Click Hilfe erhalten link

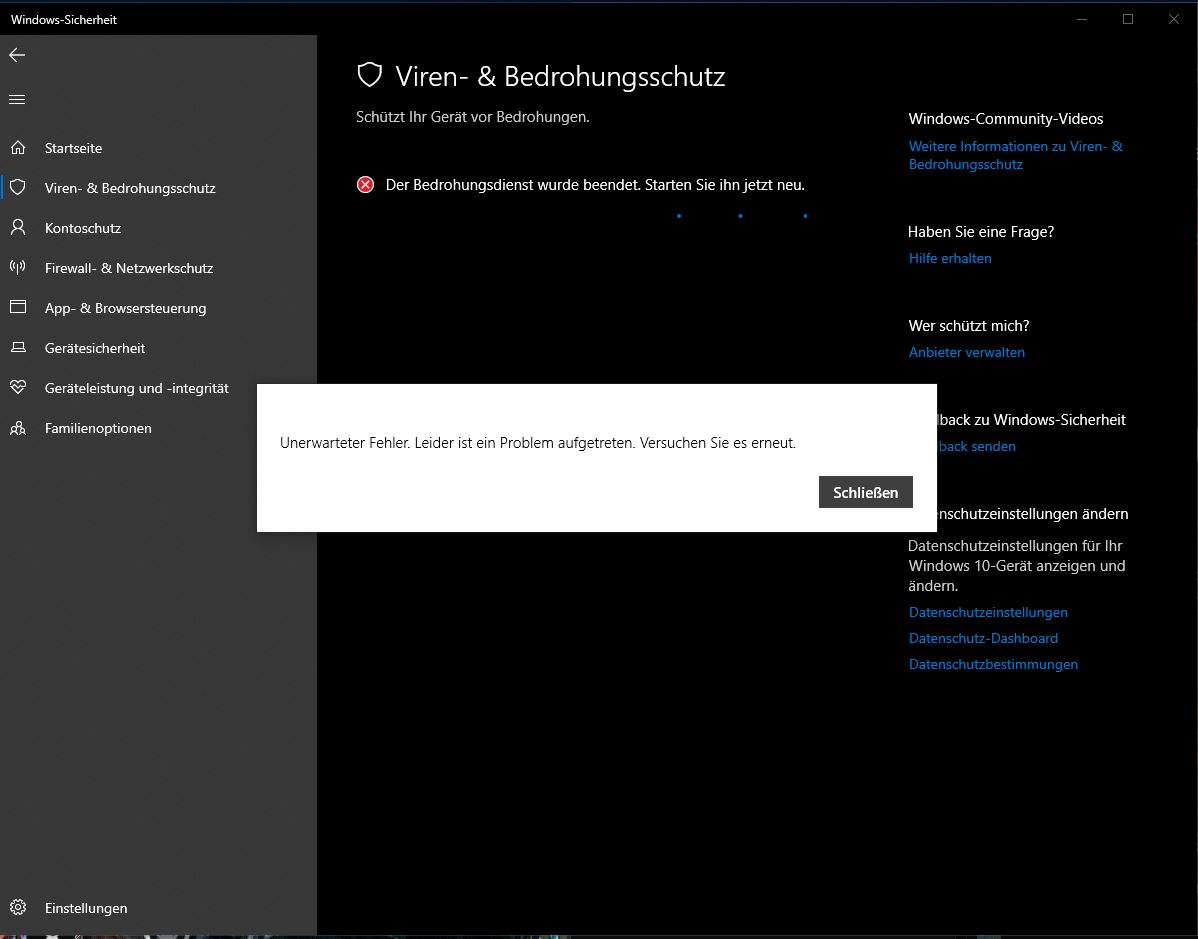950,258
